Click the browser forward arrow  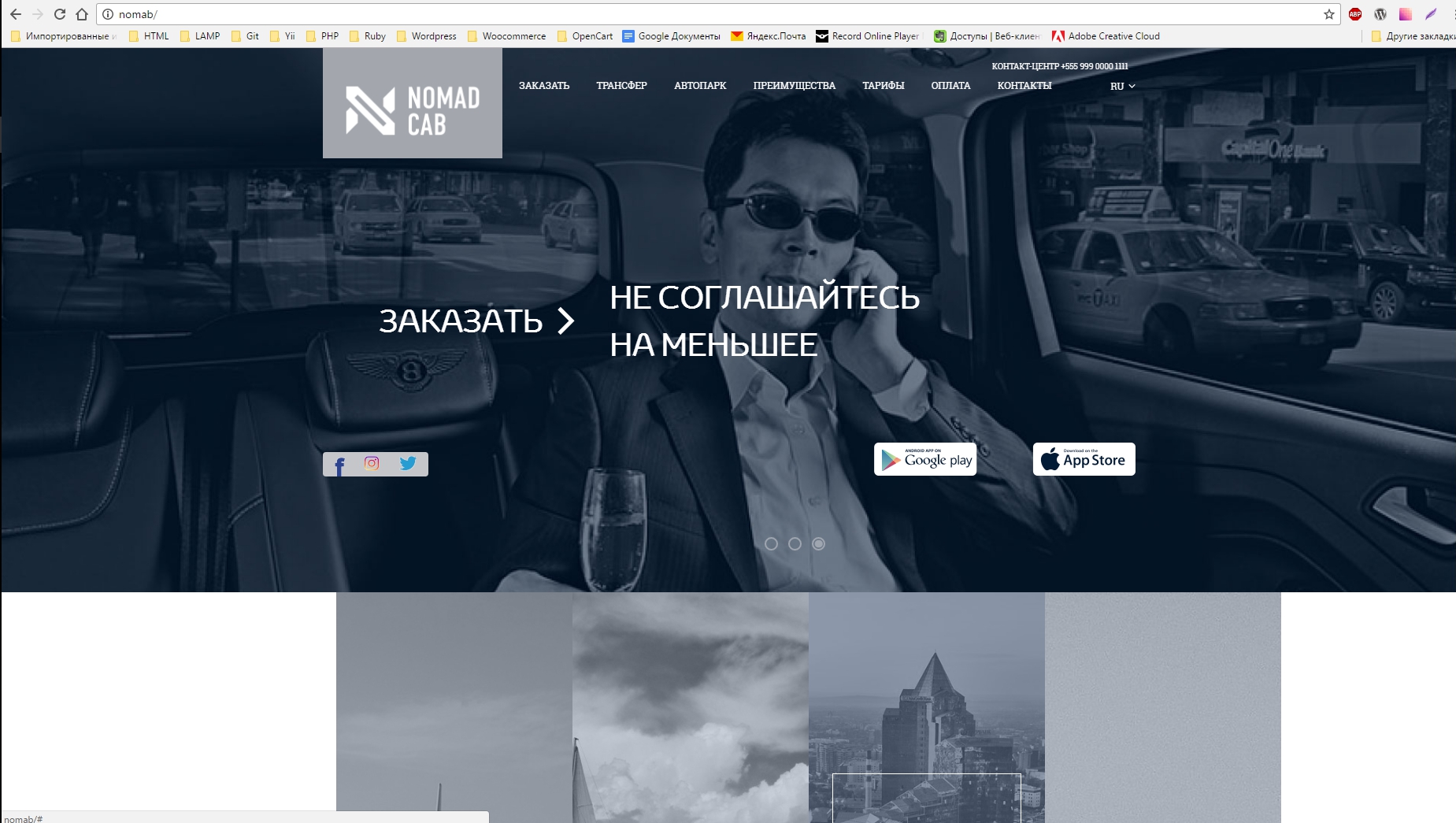click(38, 14)
